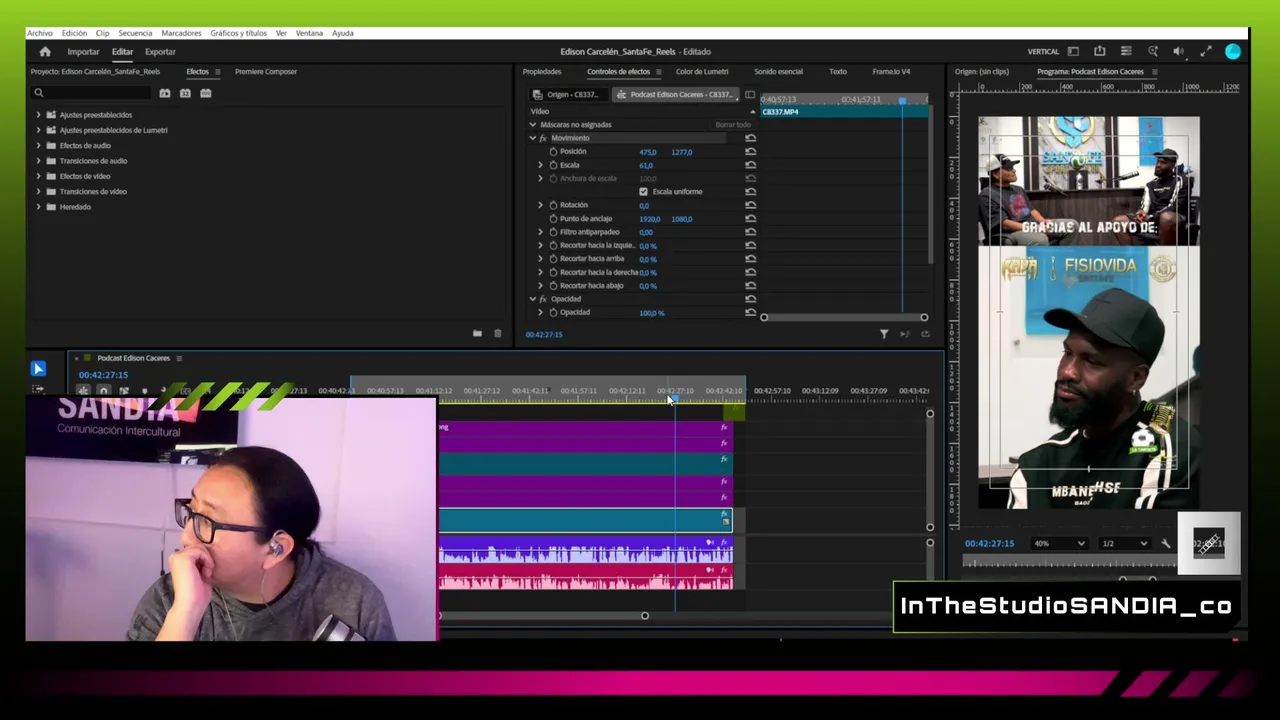1280x720 pixels.
Task: Expand the Efectos de audio folder
Action: [38, 145]
